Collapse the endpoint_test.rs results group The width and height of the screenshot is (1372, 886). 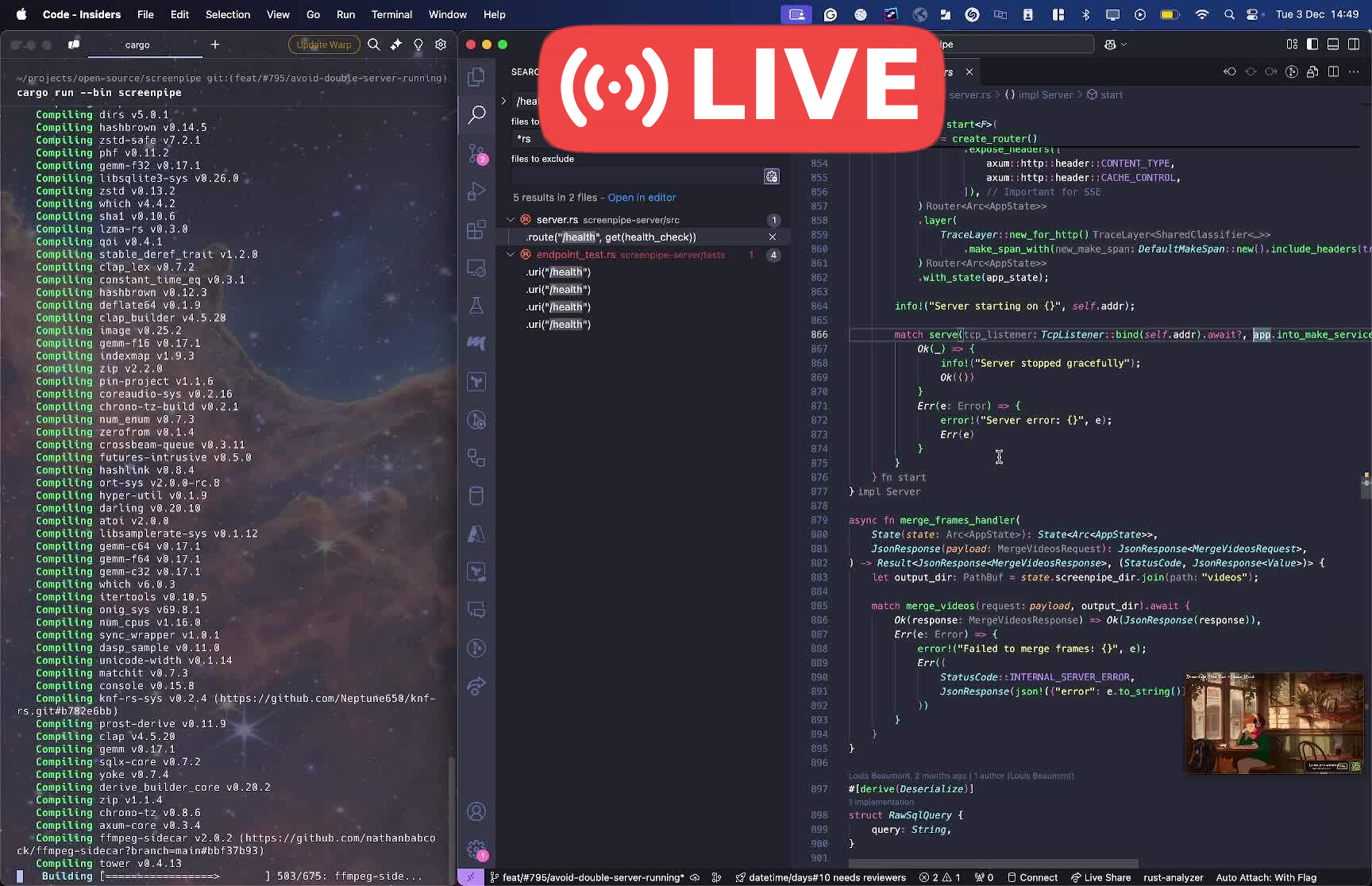511,255
